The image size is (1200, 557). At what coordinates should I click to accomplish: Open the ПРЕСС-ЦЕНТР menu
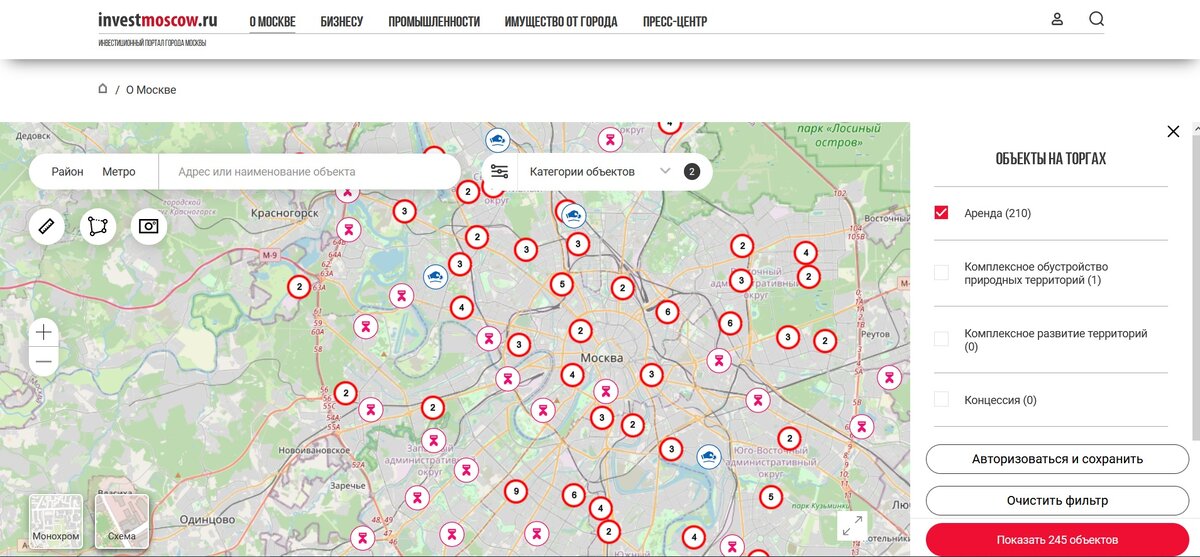[675, 21]
